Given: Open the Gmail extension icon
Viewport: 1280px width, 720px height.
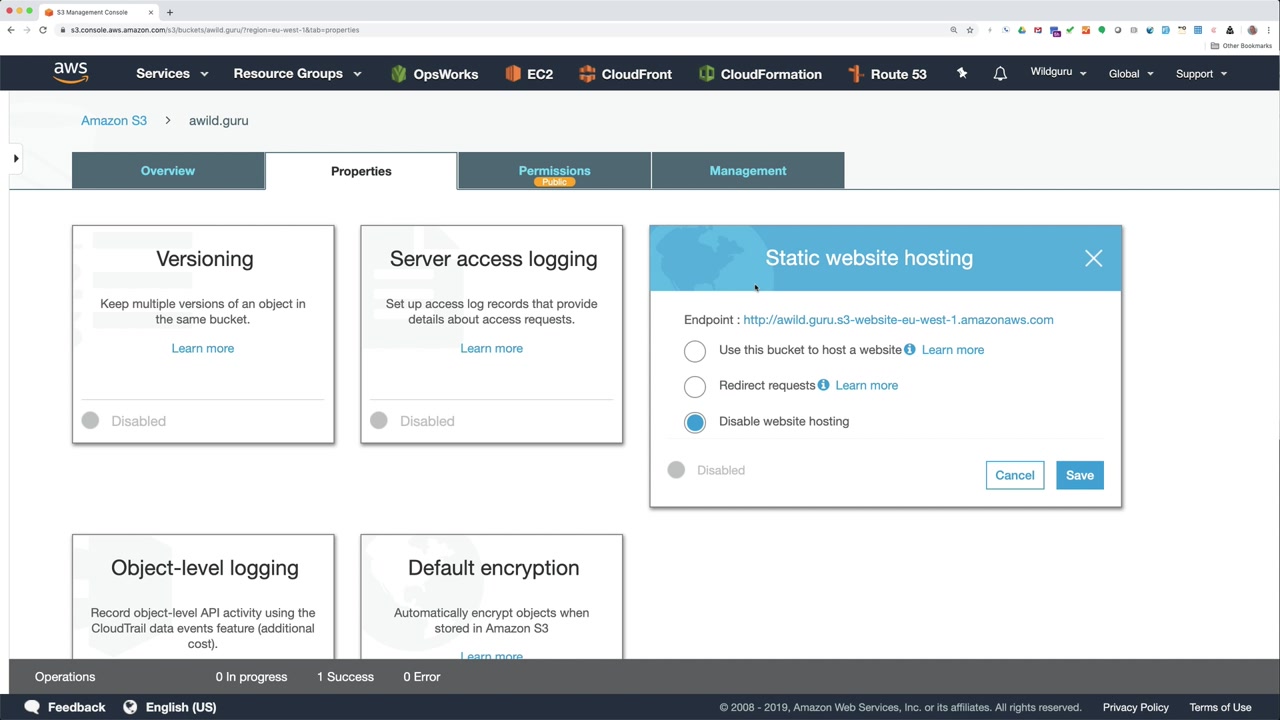Looking at the screenshot, I should point(1038,30).
